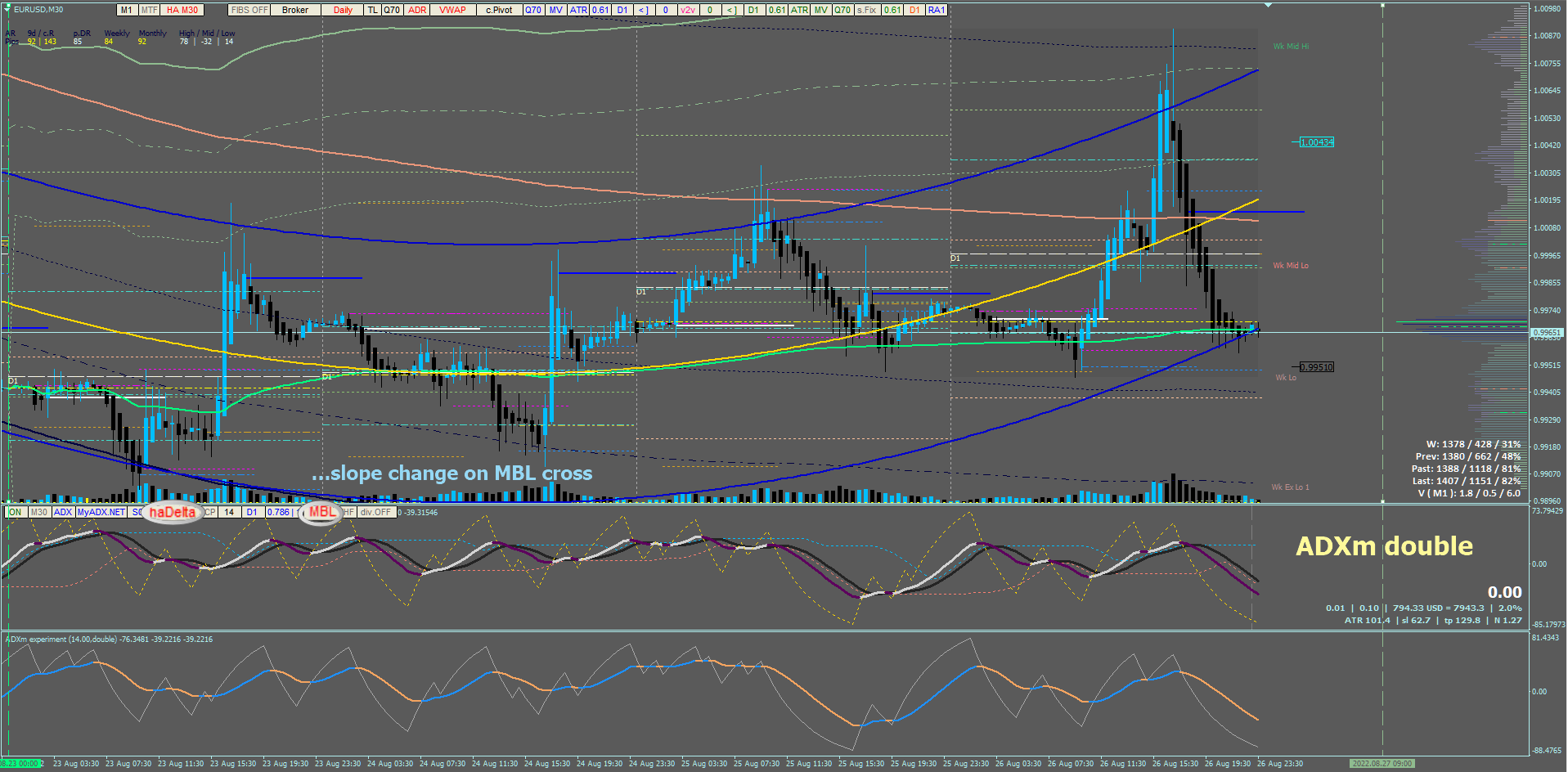Toggle the ON button in ADX panel
This screenshot has height=772, width=1568.
(15, 512)
